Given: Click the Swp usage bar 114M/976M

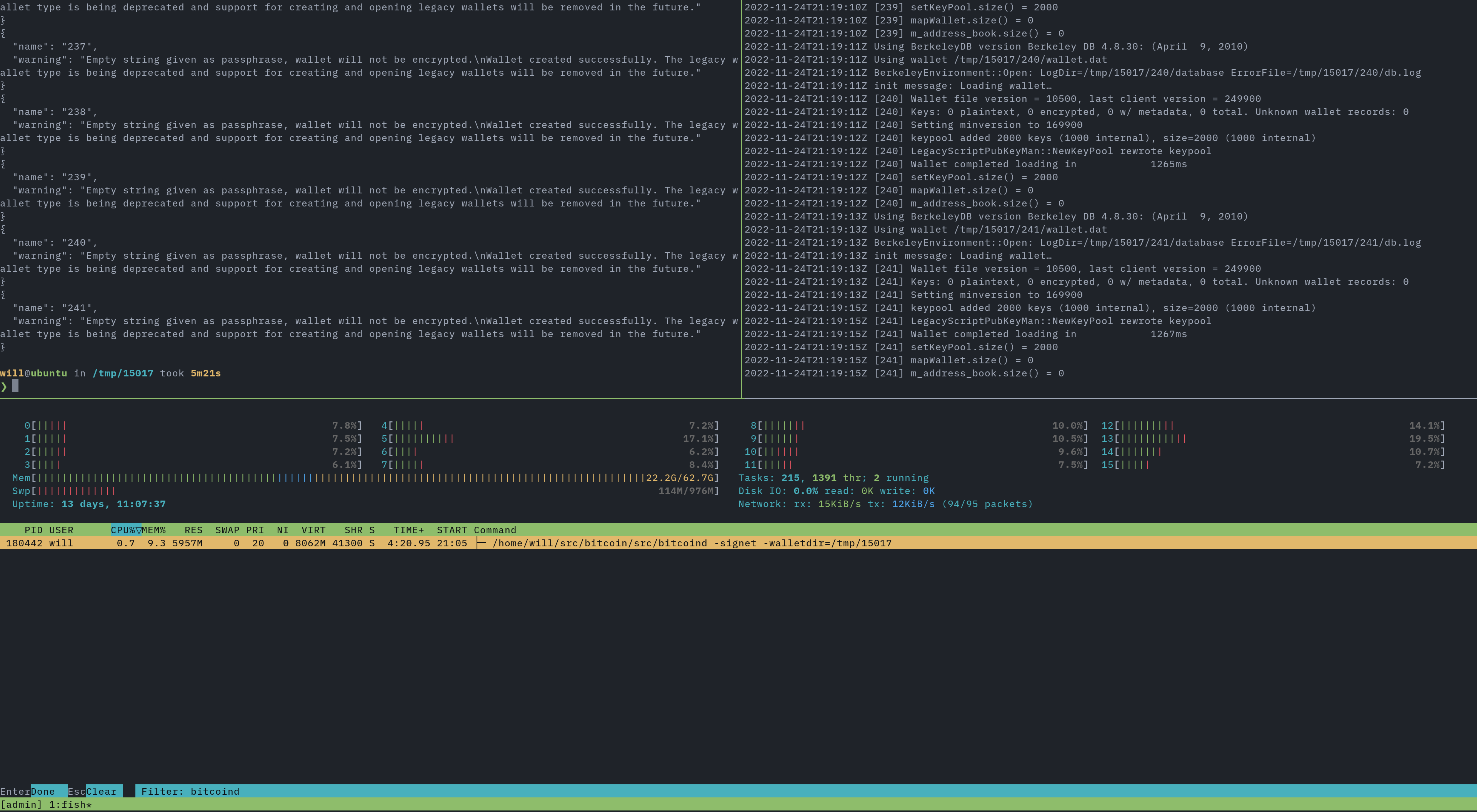Looking at the screenshot, I should 365,491.
